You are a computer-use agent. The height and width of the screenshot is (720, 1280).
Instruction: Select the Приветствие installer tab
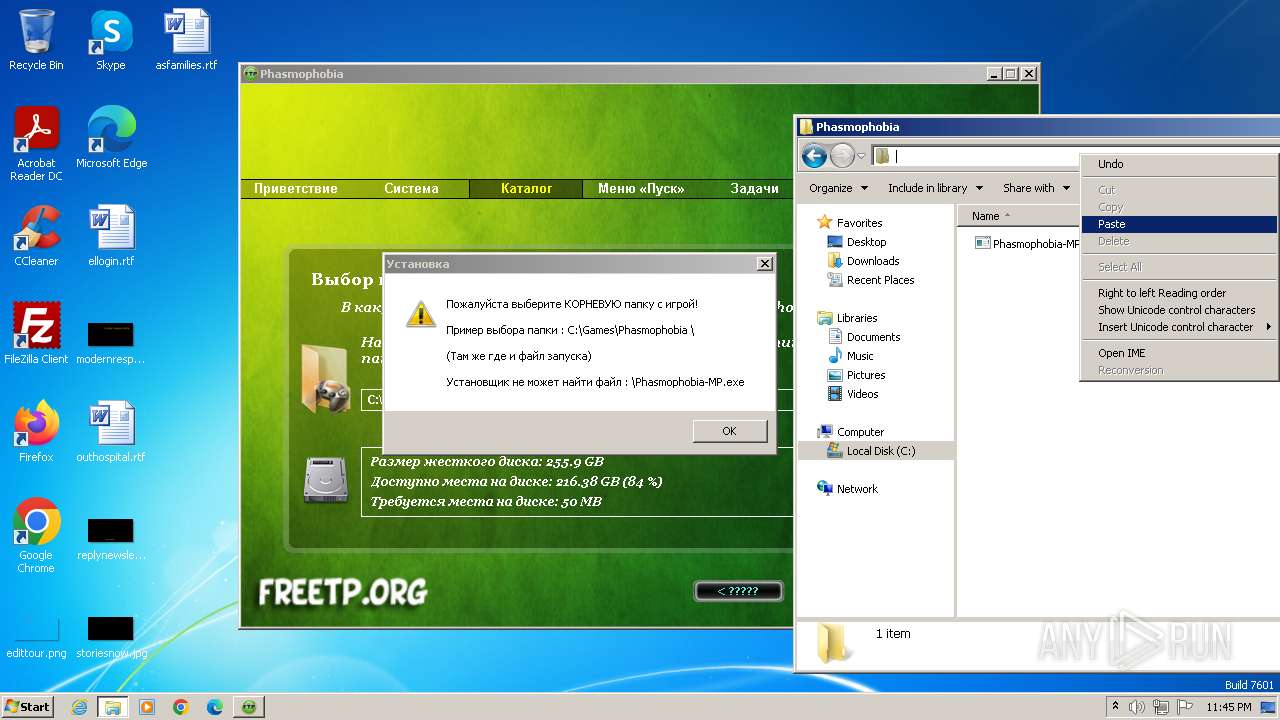point(296,188)
